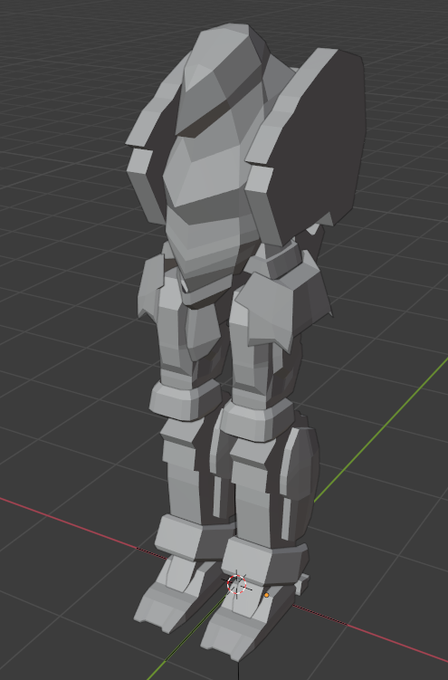Click the red-white 3D cursor circle
The width and height of the screenshot is (448, 680).
[x=237, y=584]
